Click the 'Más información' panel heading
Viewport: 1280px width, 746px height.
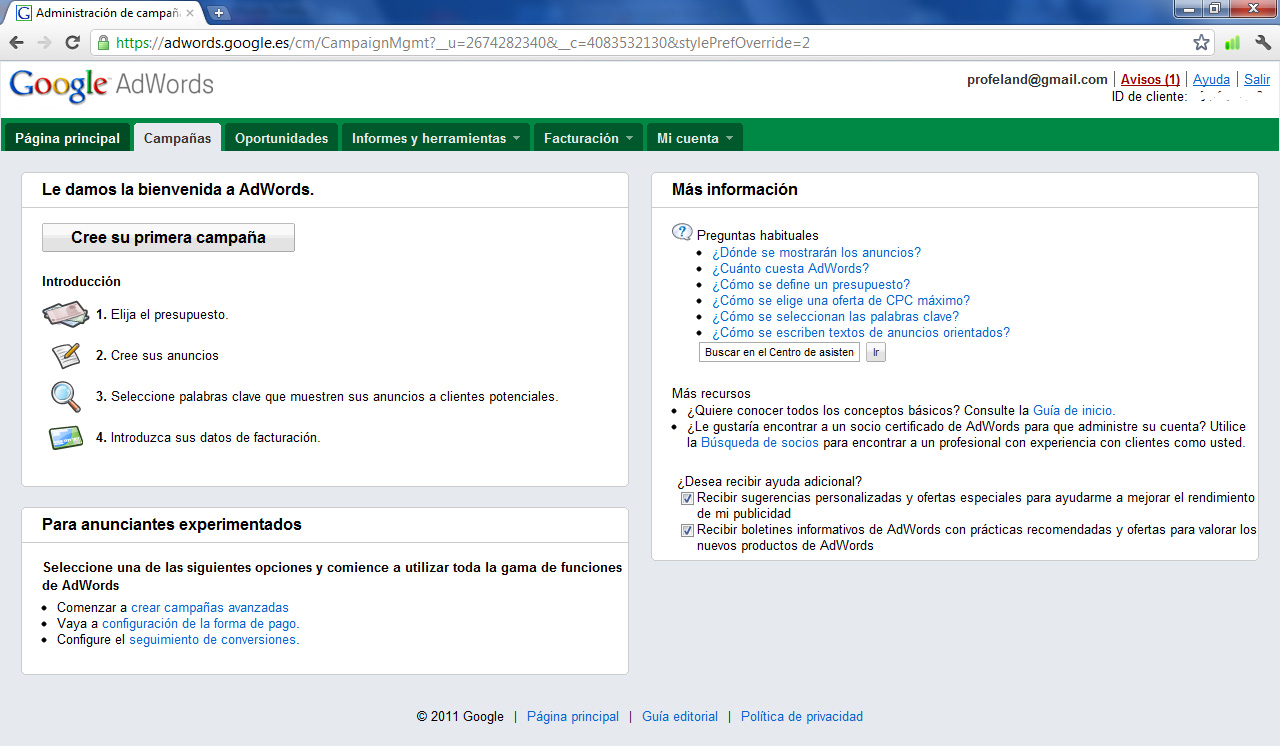pos(735,189)
